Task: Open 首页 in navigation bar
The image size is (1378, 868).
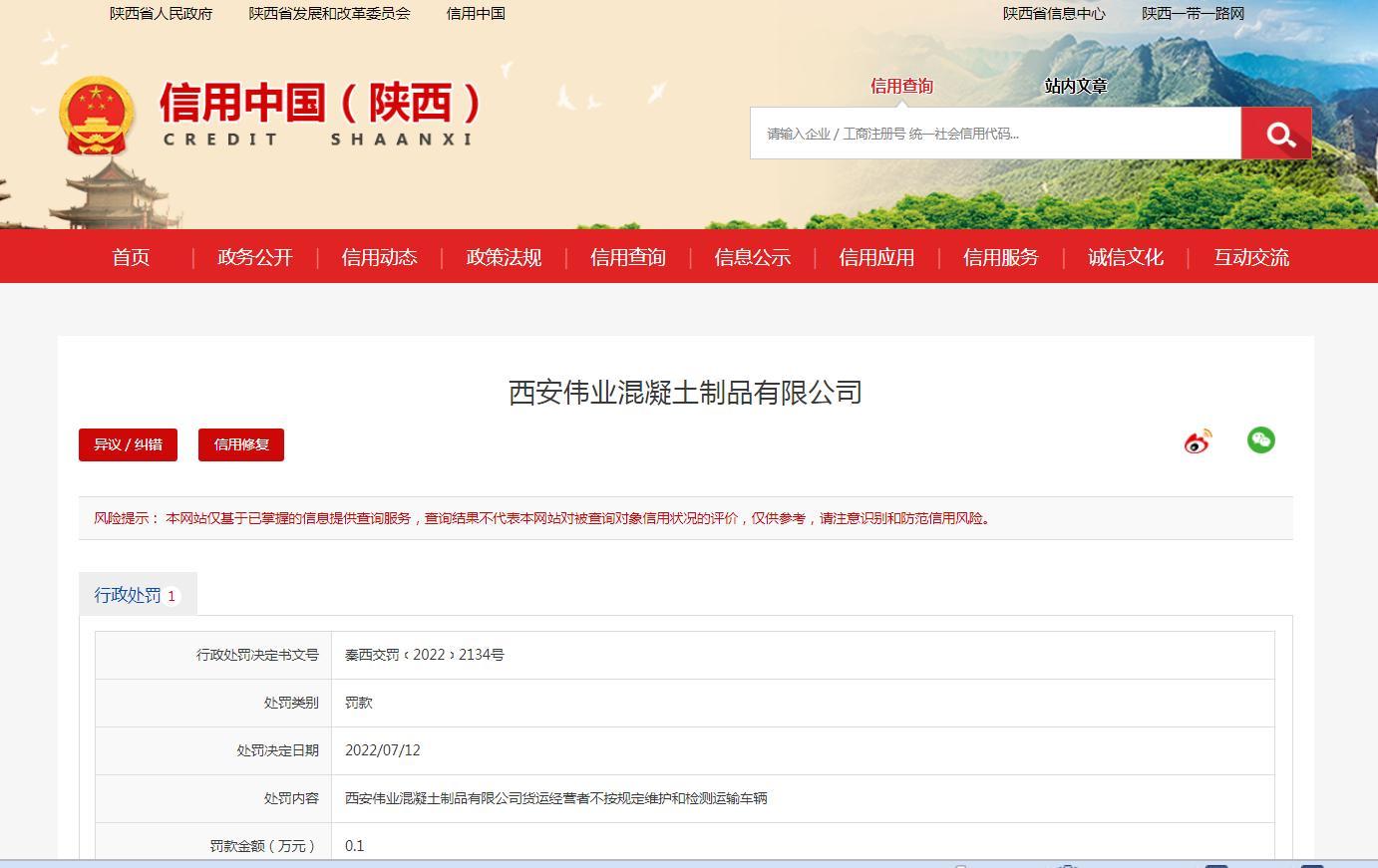Action: (131, 257)
